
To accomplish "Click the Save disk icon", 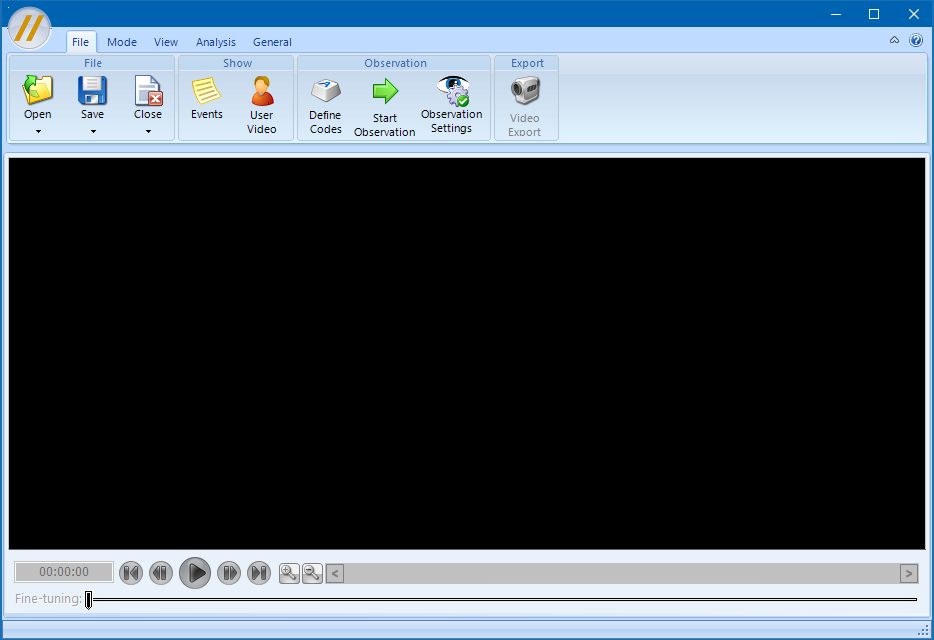I will click(x=93, y=92).
